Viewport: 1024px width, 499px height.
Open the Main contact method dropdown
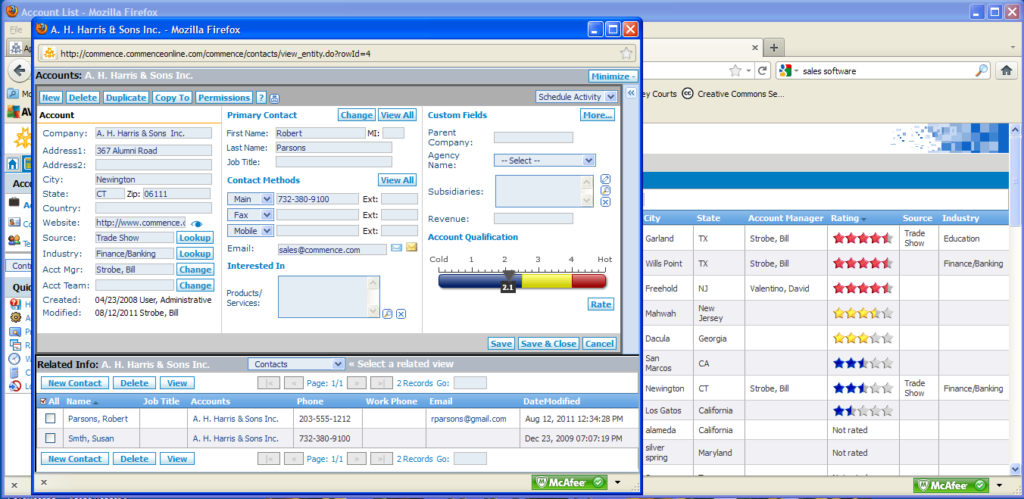[x=250, y=199]
